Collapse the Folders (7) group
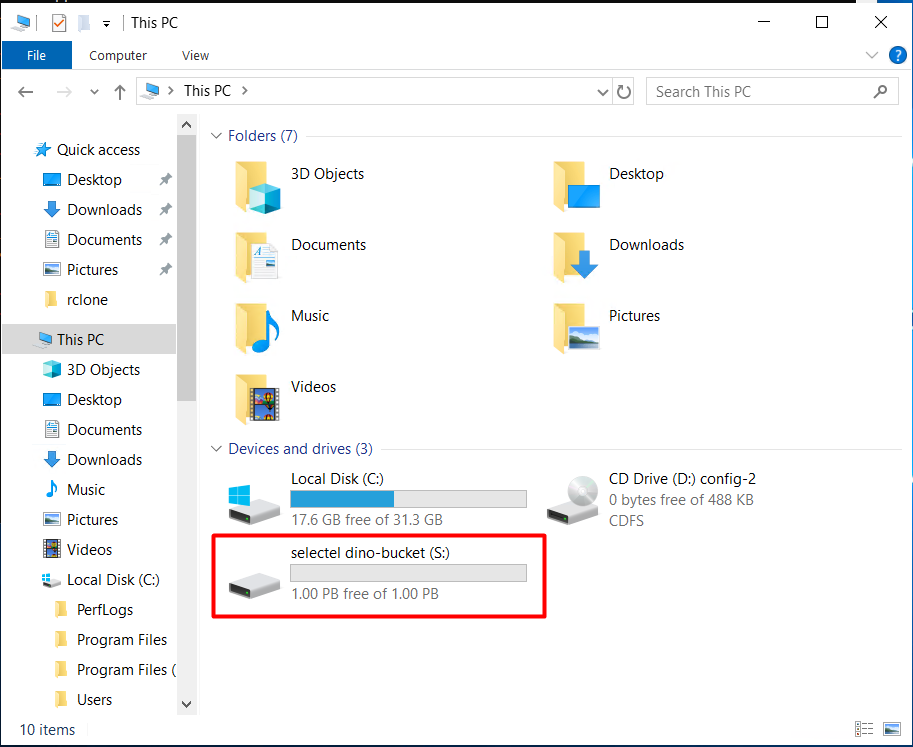The width and height of the screenshot is (913, 747). point(216,136)
